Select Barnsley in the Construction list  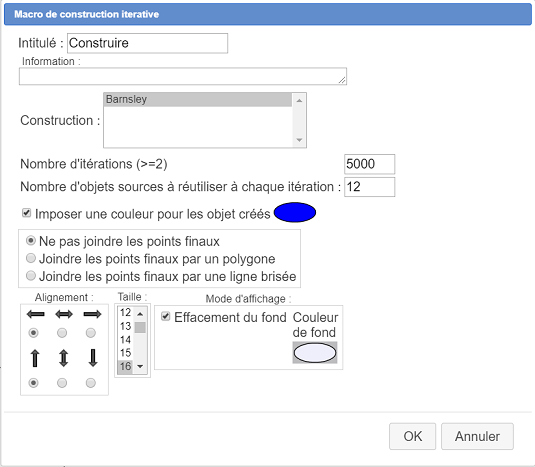tap(198, 100)
